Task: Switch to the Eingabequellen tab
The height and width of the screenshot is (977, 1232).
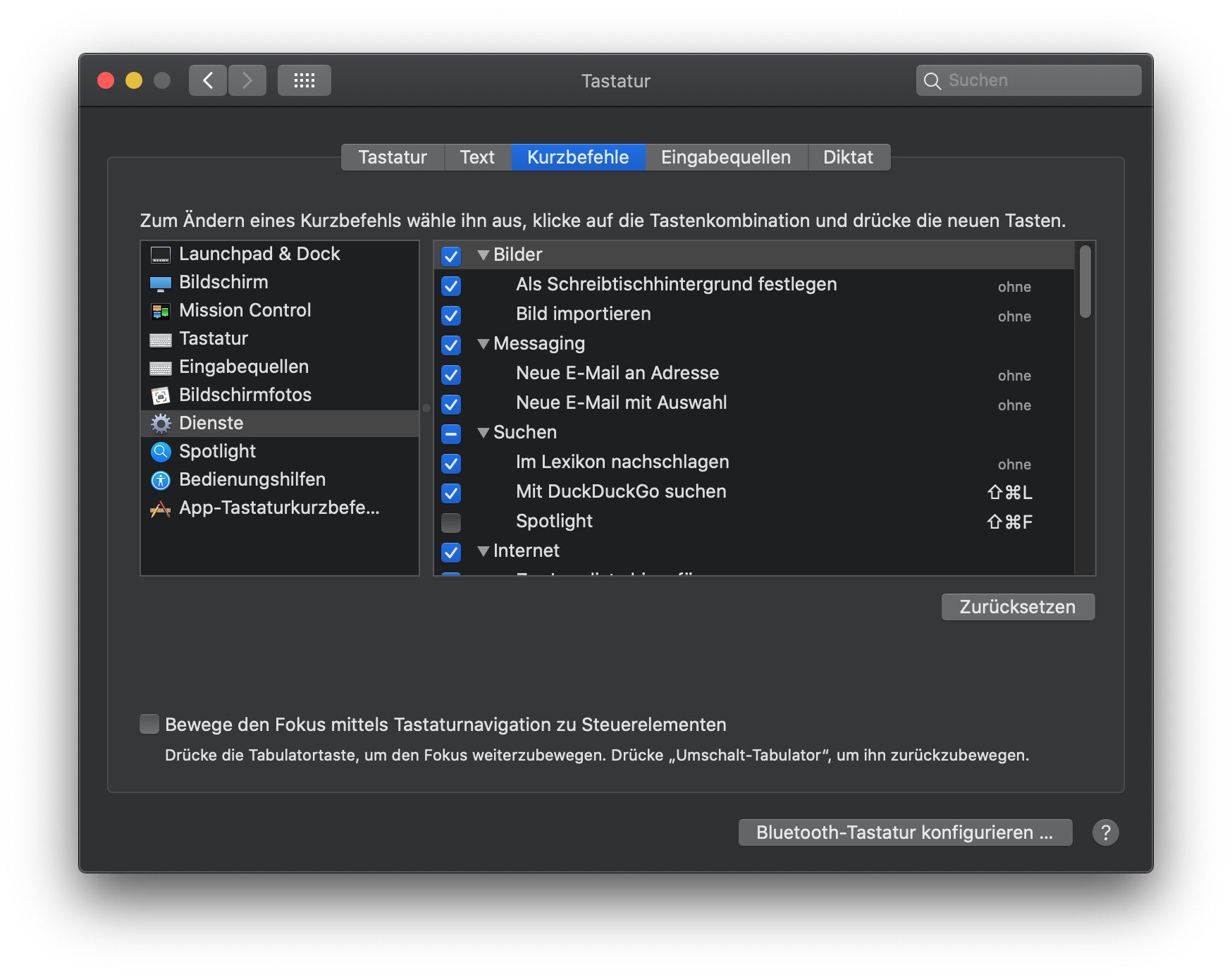Action: pyautogui.click(x=725, y=157)
